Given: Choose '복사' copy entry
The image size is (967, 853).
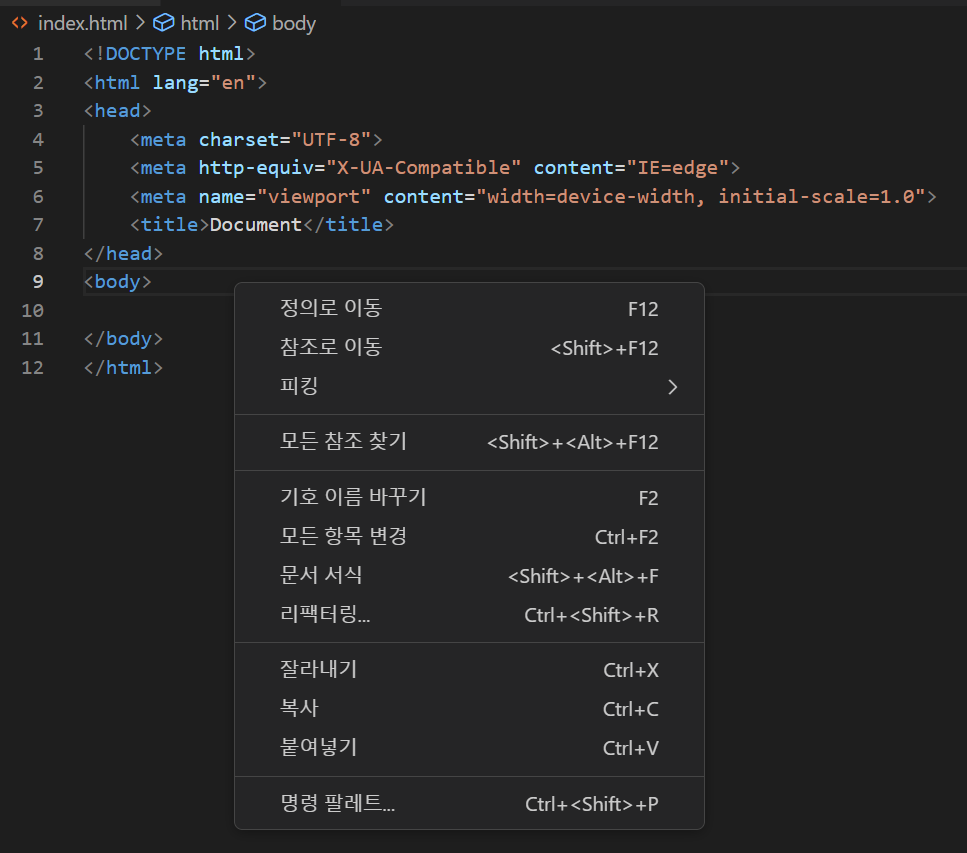Looking at the screenshot, I should 469,709.
